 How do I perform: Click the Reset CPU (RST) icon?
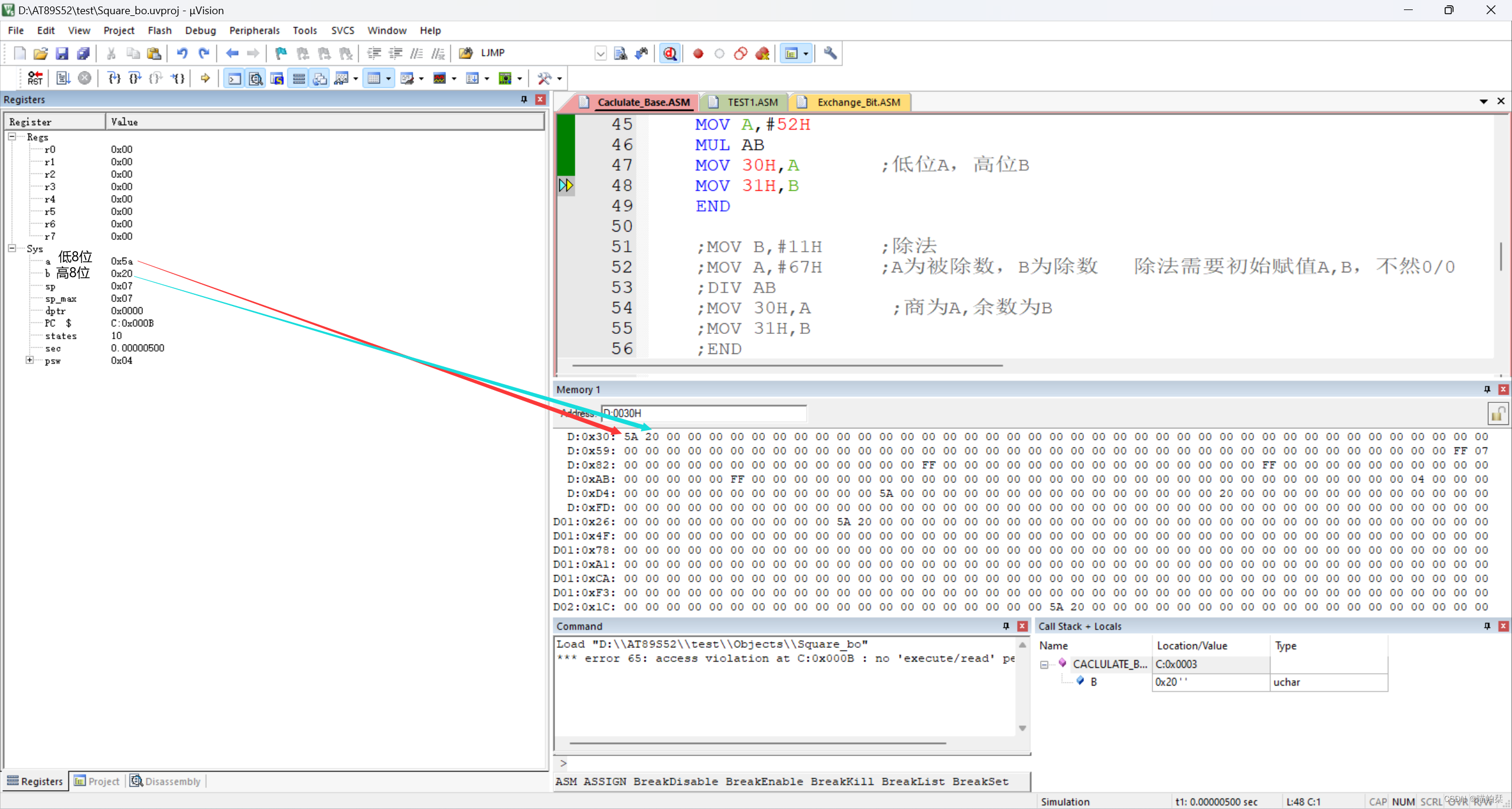click(x=35, y=78)
